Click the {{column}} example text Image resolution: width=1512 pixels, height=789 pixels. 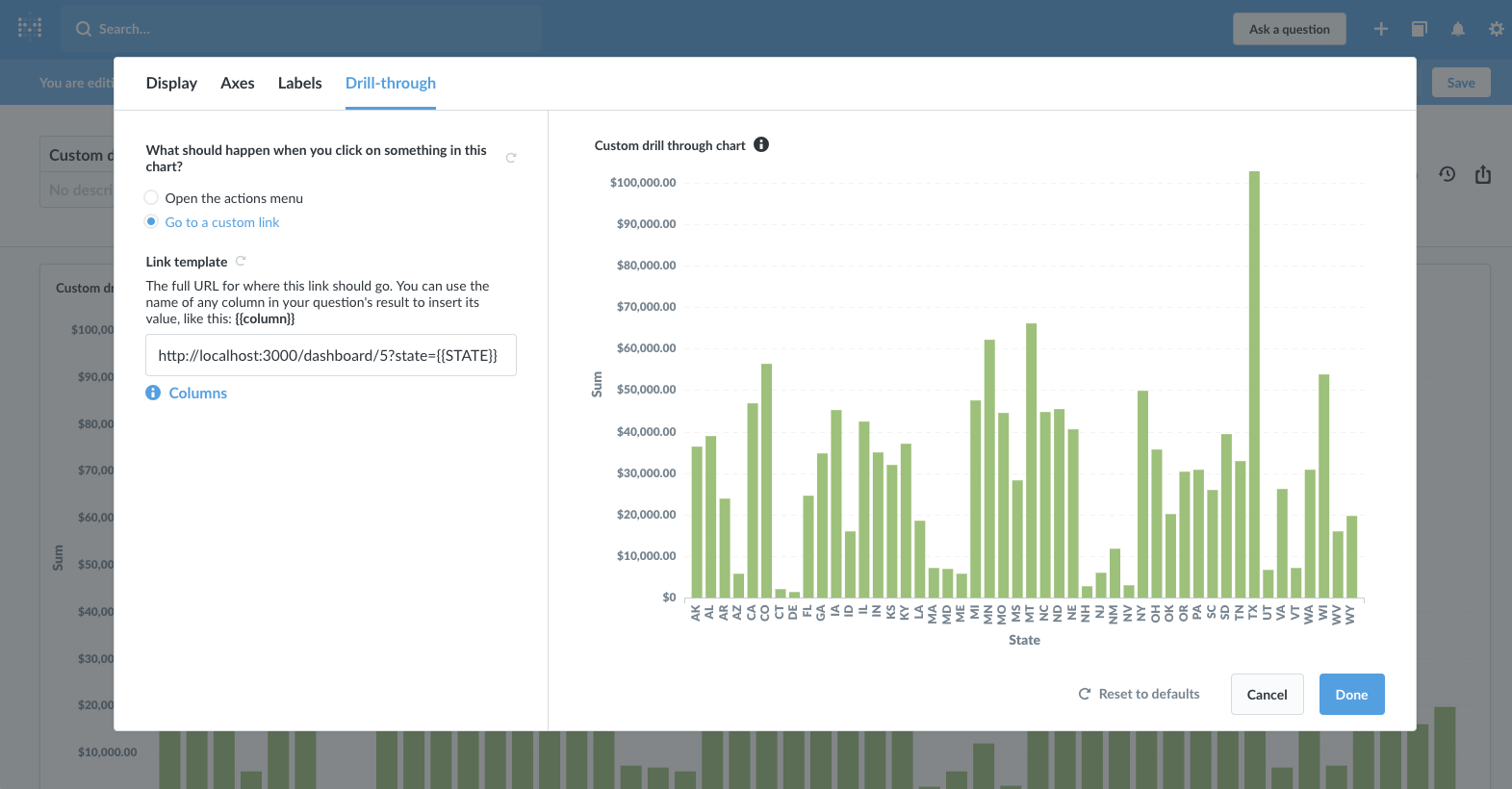(265, 318)
